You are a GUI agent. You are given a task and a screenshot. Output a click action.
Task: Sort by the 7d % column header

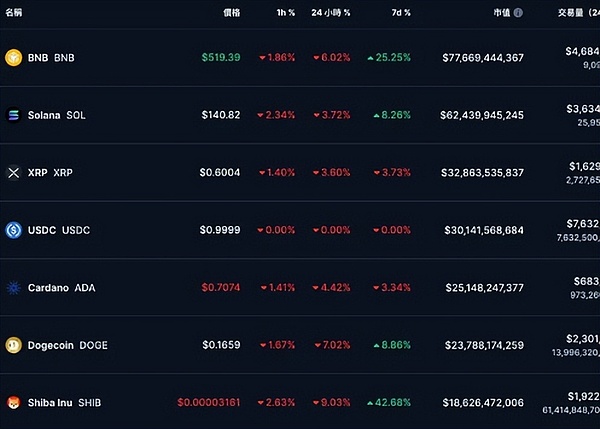tap(398, 13)
